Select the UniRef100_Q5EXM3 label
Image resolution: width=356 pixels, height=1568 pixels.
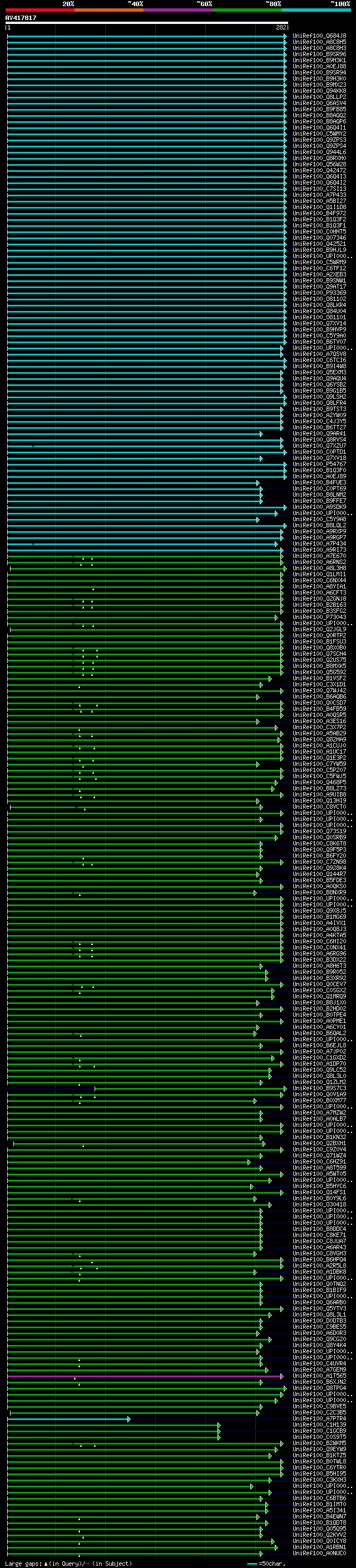[319, 372]
